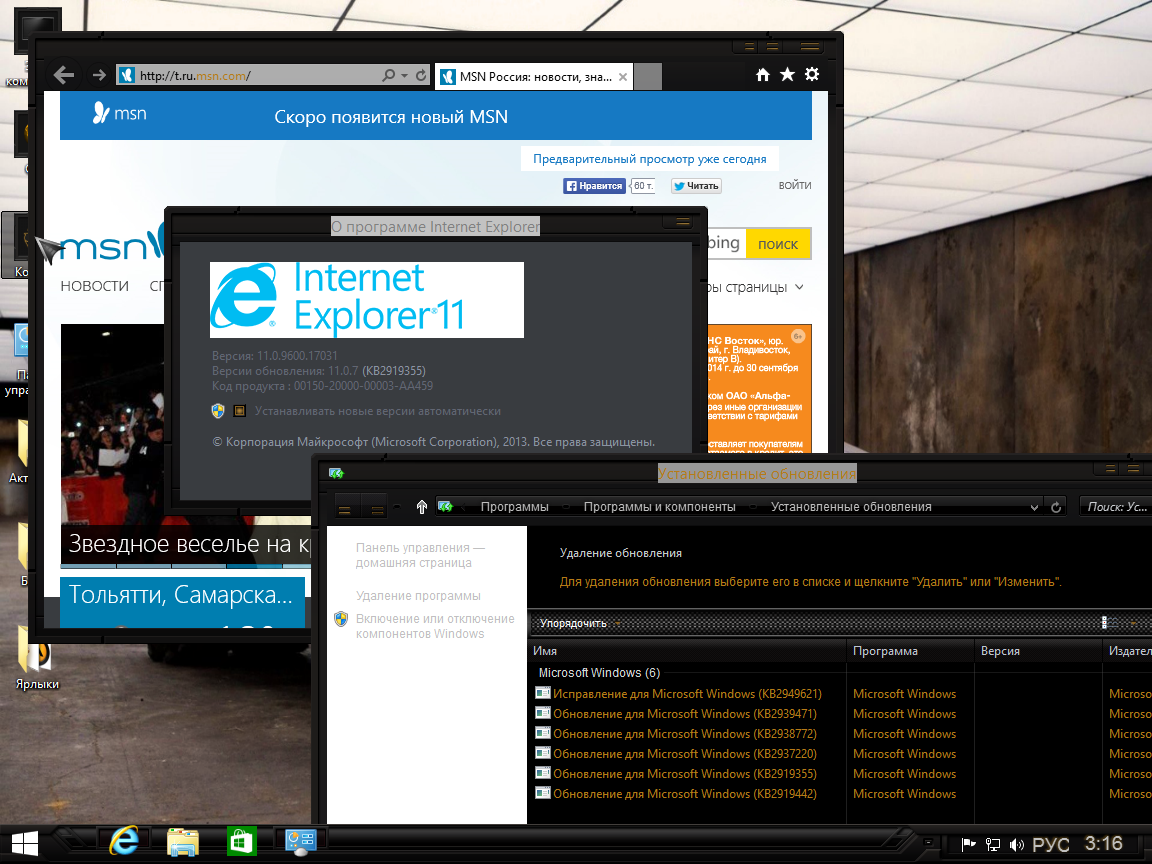This screenshot has width=1152, height=864.
Task: Select update KB2919355 row in the list
Action: [840, 774]
